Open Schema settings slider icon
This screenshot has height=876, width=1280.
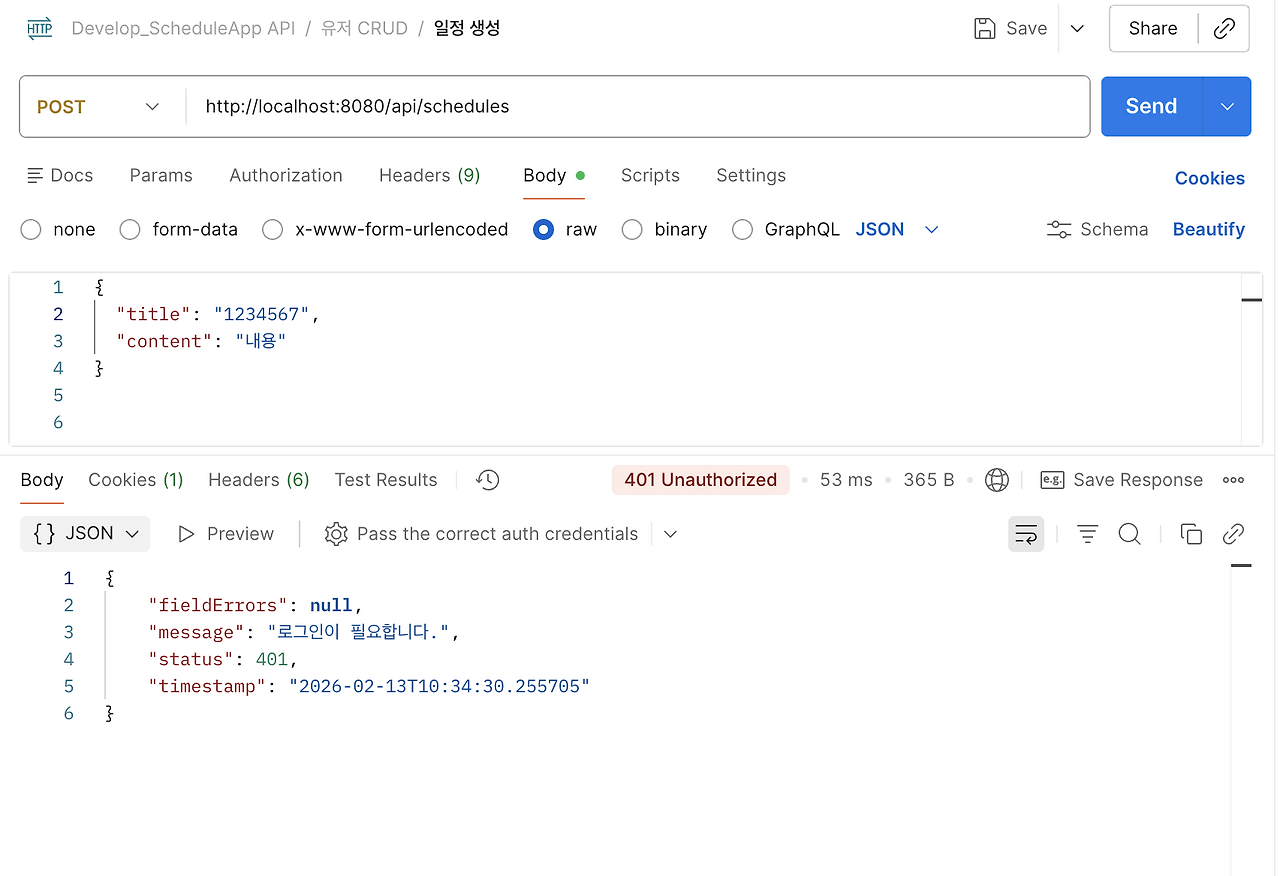coord(1059,229)
